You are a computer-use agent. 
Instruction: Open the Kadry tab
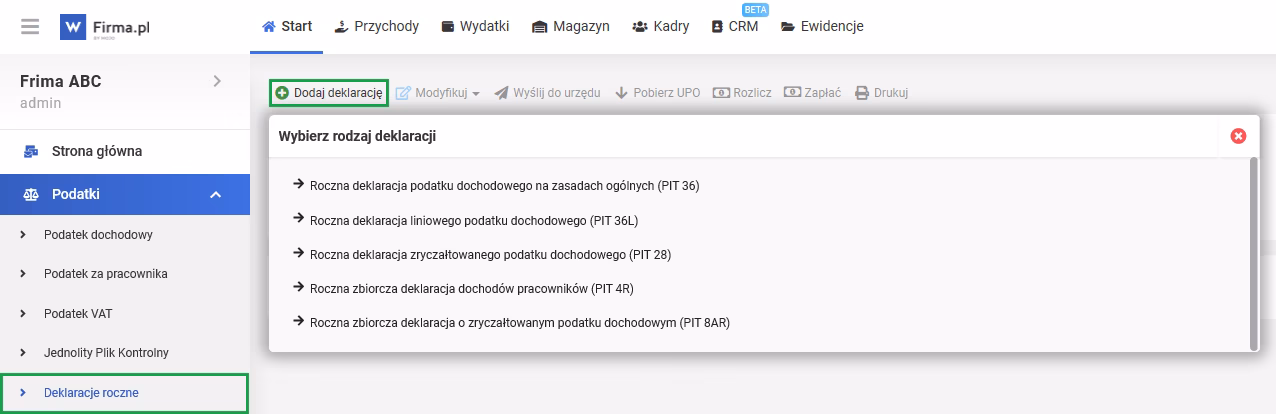point(661,27)
